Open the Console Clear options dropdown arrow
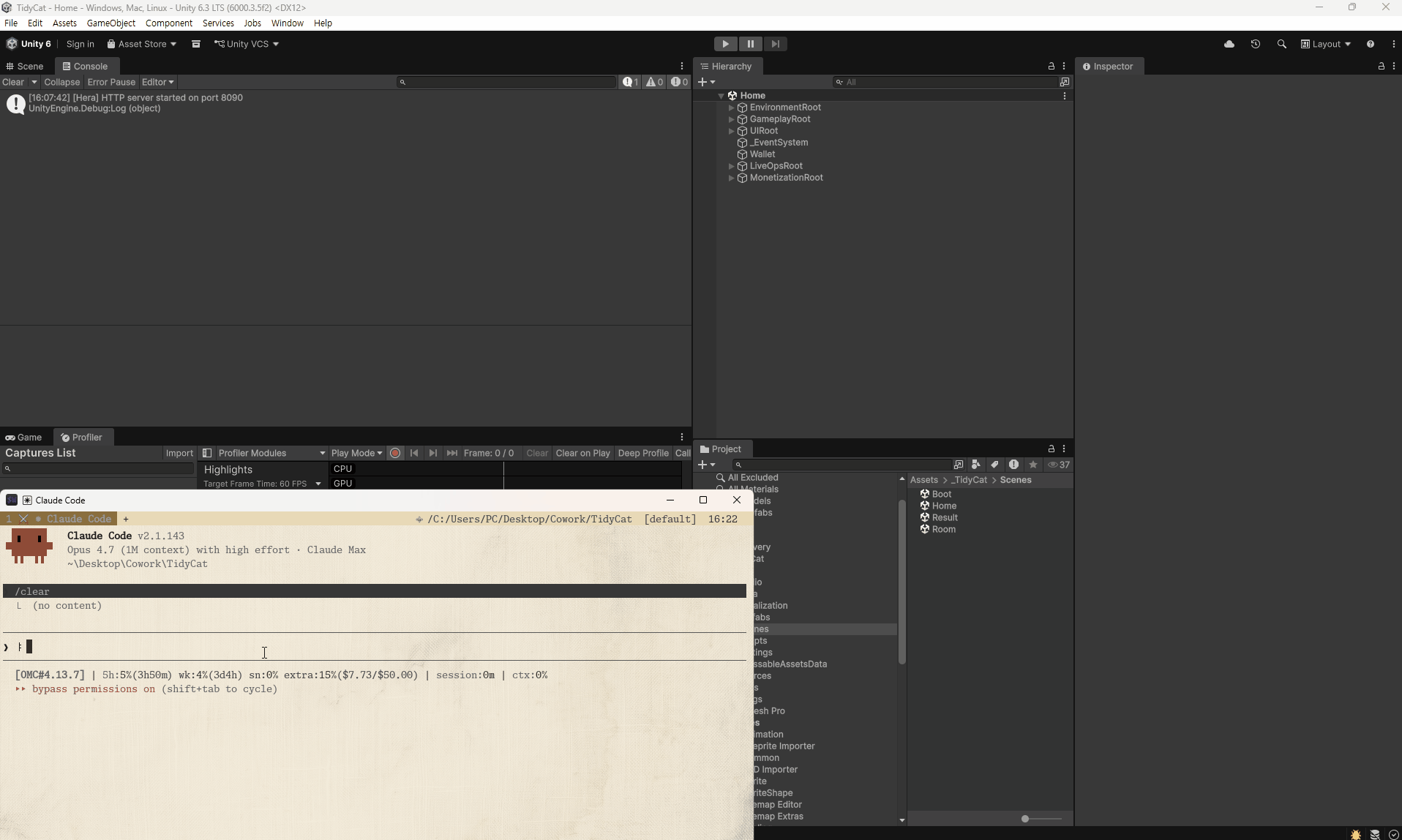 pyautogui.click(x=34, y=83)
